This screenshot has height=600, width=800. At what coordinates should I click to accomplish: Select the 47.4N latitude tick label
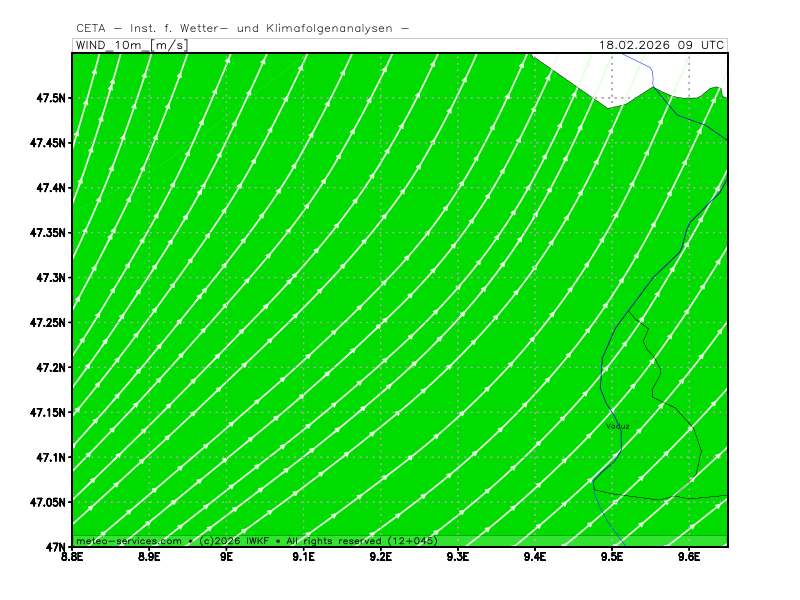49,188
